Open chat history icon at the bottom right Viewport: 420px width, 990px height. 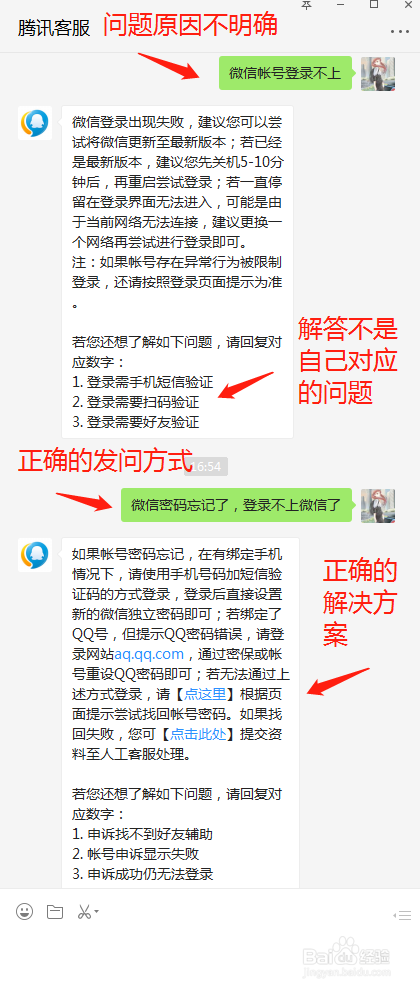click(402, 915)
